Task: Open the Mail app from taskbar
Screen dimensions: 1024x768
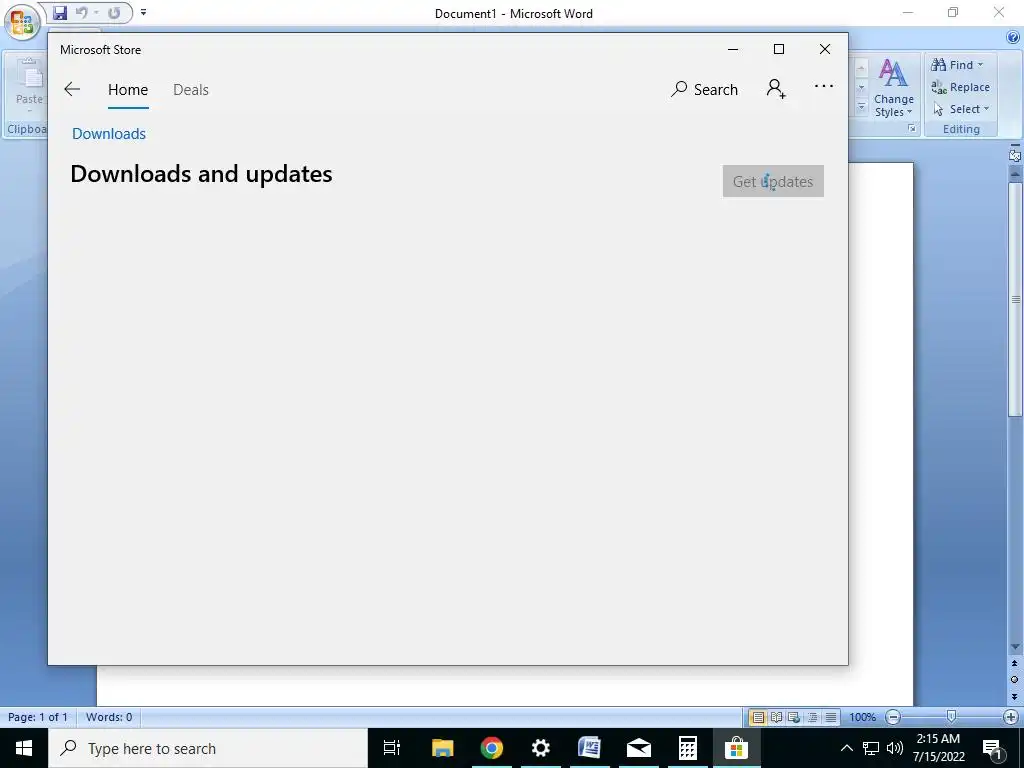Action: (x=638, y=748)
